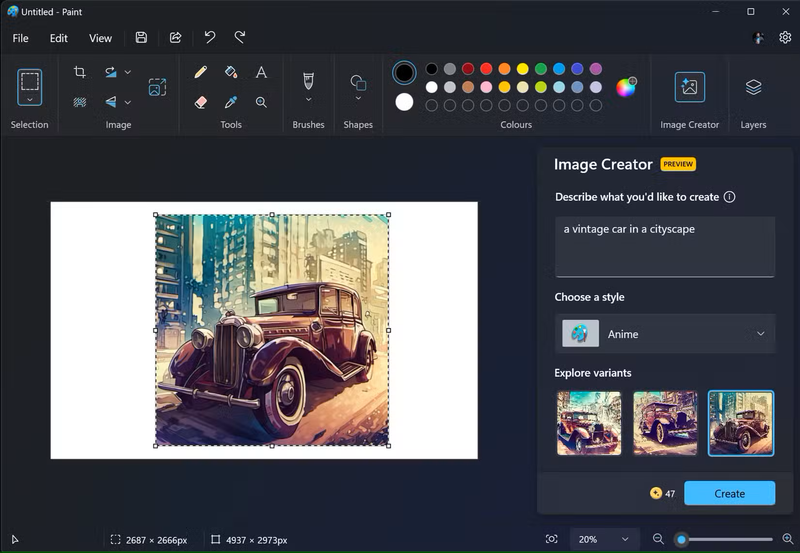Select the Text tool
The image size is (800, 553).
[x=261, y=72]
